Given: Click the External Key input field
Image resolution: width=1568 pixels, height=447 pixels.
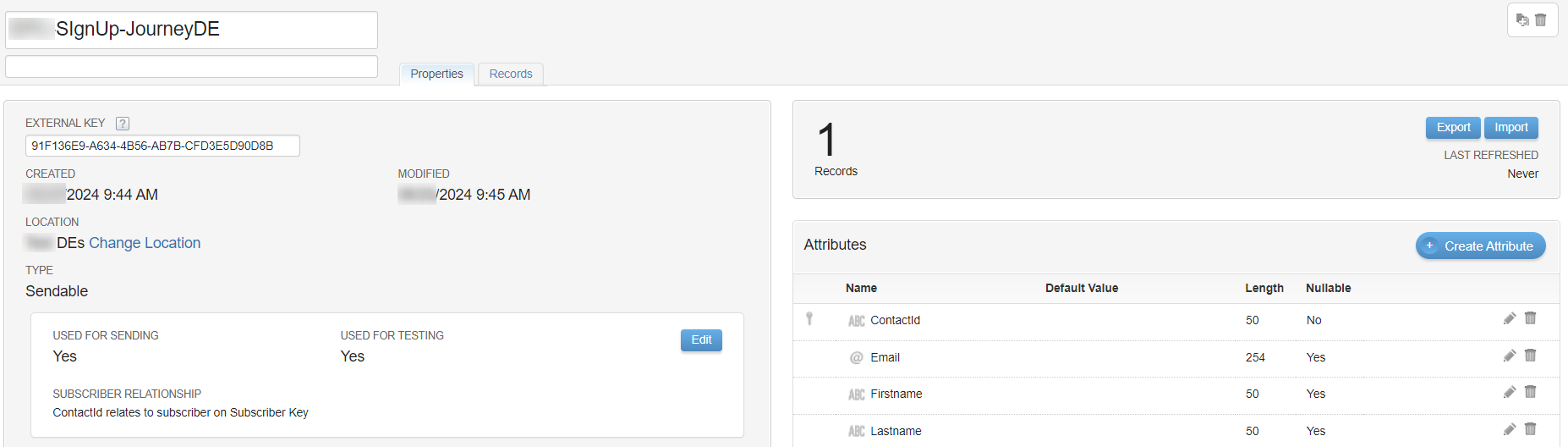Looking at the screenshot, I should (162, 146).
